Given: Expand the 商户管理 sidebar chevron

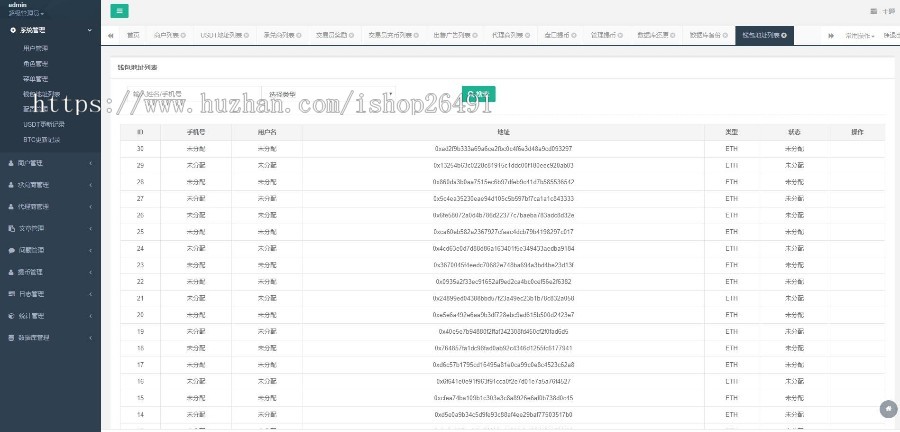Looking at the screenshot, I should [90, 164].
